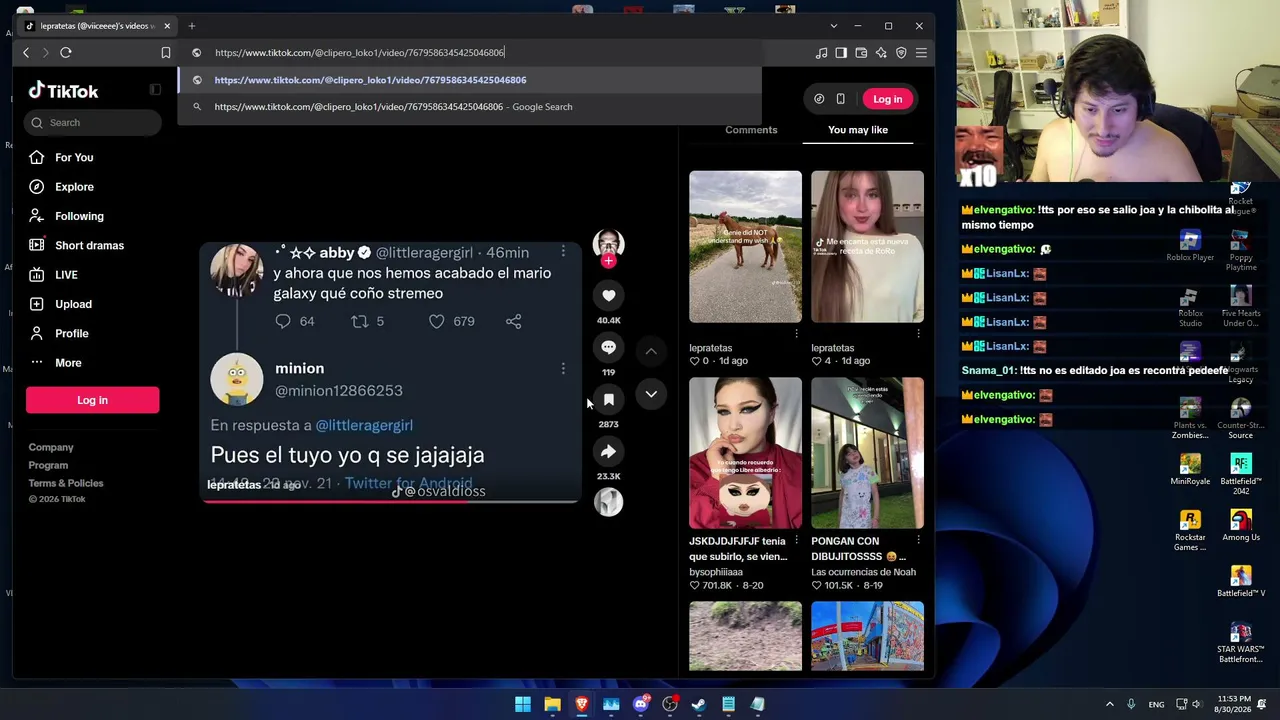Open the horse on road video thumbnail
Screen dimensions: 1280x720
tap(745, 247)
